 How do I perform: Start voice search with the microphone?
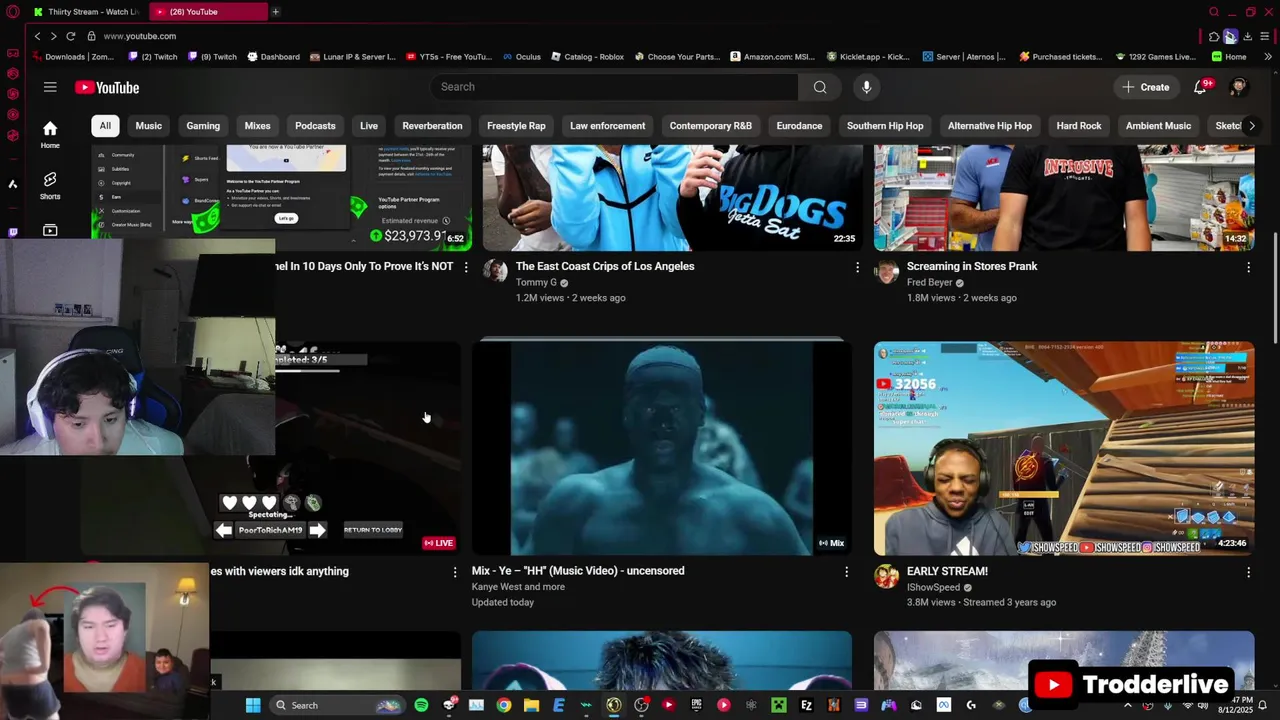click(x=866, y=87)
